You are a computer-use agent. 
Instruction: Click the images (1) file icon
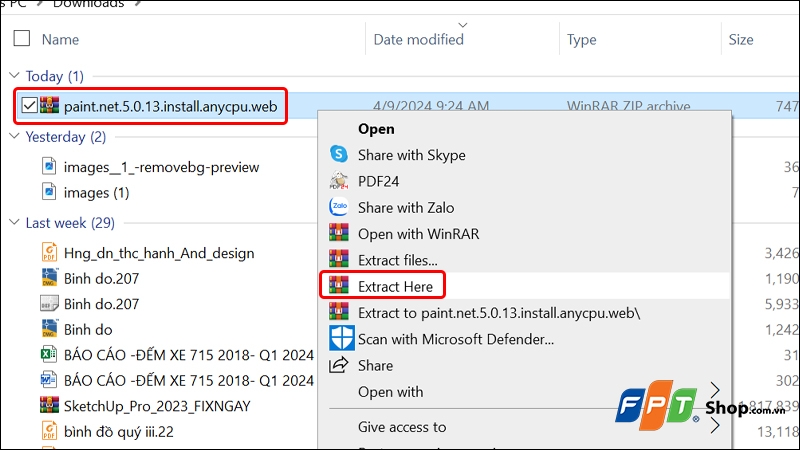tap(49, 192)
